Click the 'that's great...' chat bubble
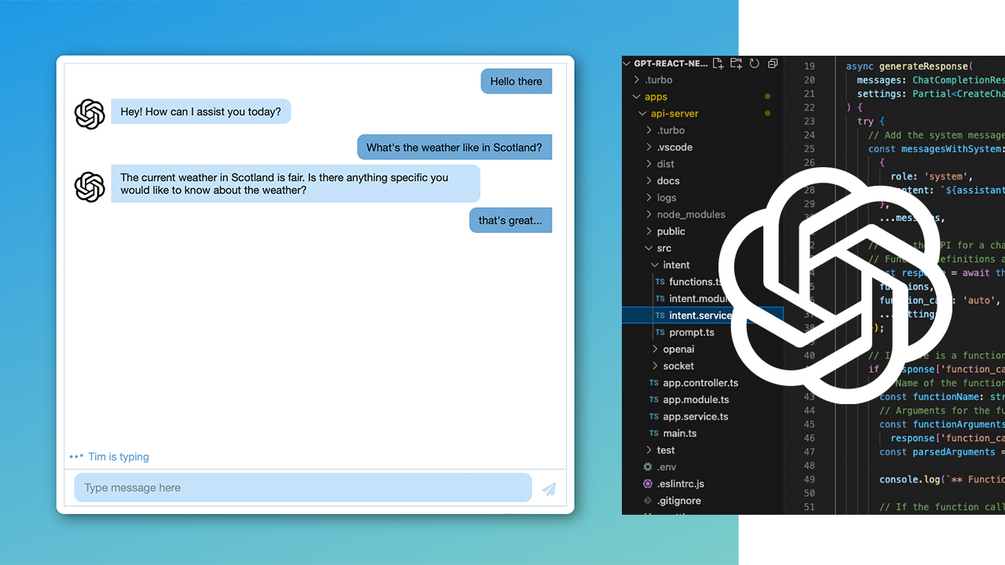The width and height of the screenshot is (1005, 565). (x=510, y=220)
